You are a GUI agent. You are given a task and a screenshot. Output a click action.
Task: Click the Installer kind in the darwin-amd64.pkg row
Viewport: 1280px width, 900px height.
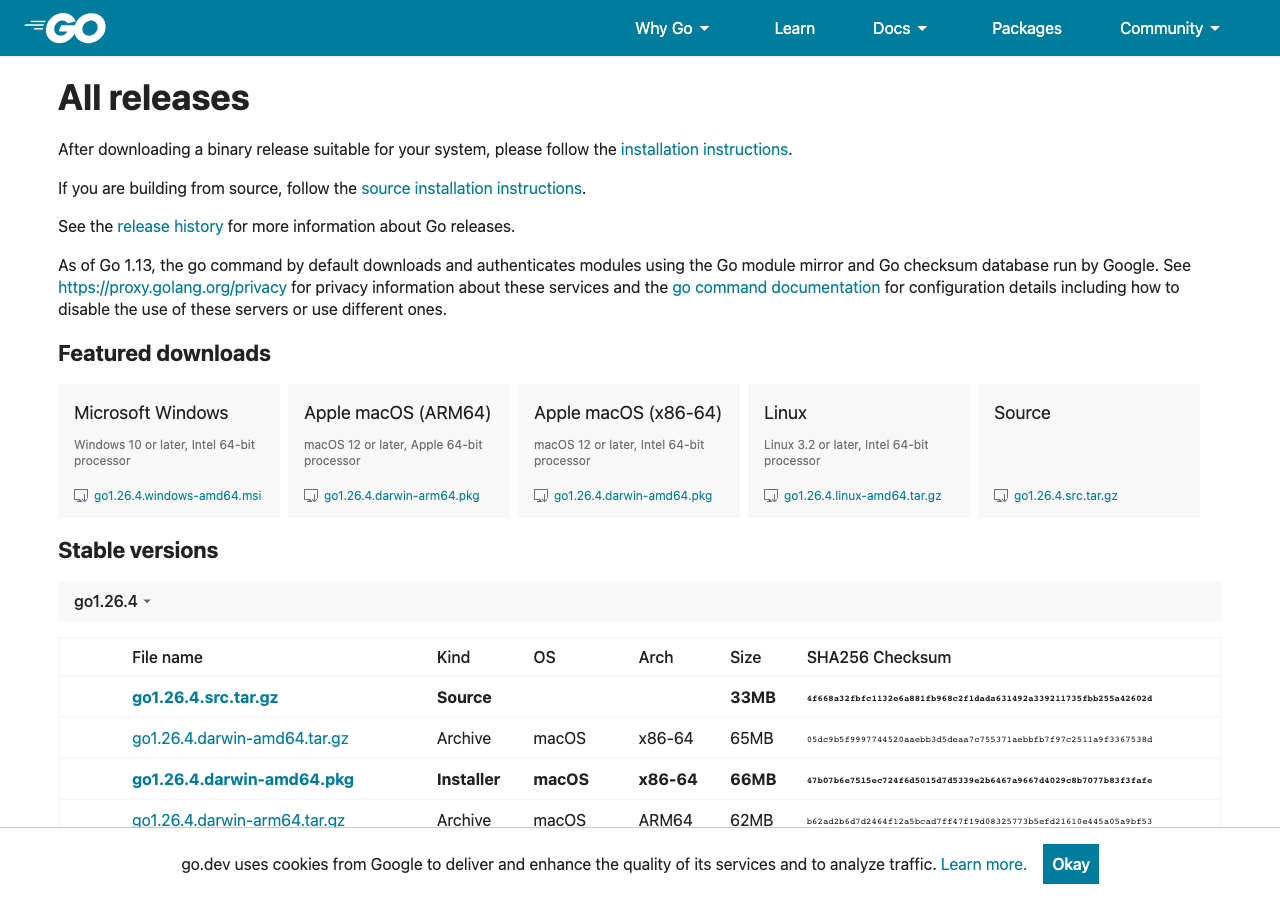(468, 779)
